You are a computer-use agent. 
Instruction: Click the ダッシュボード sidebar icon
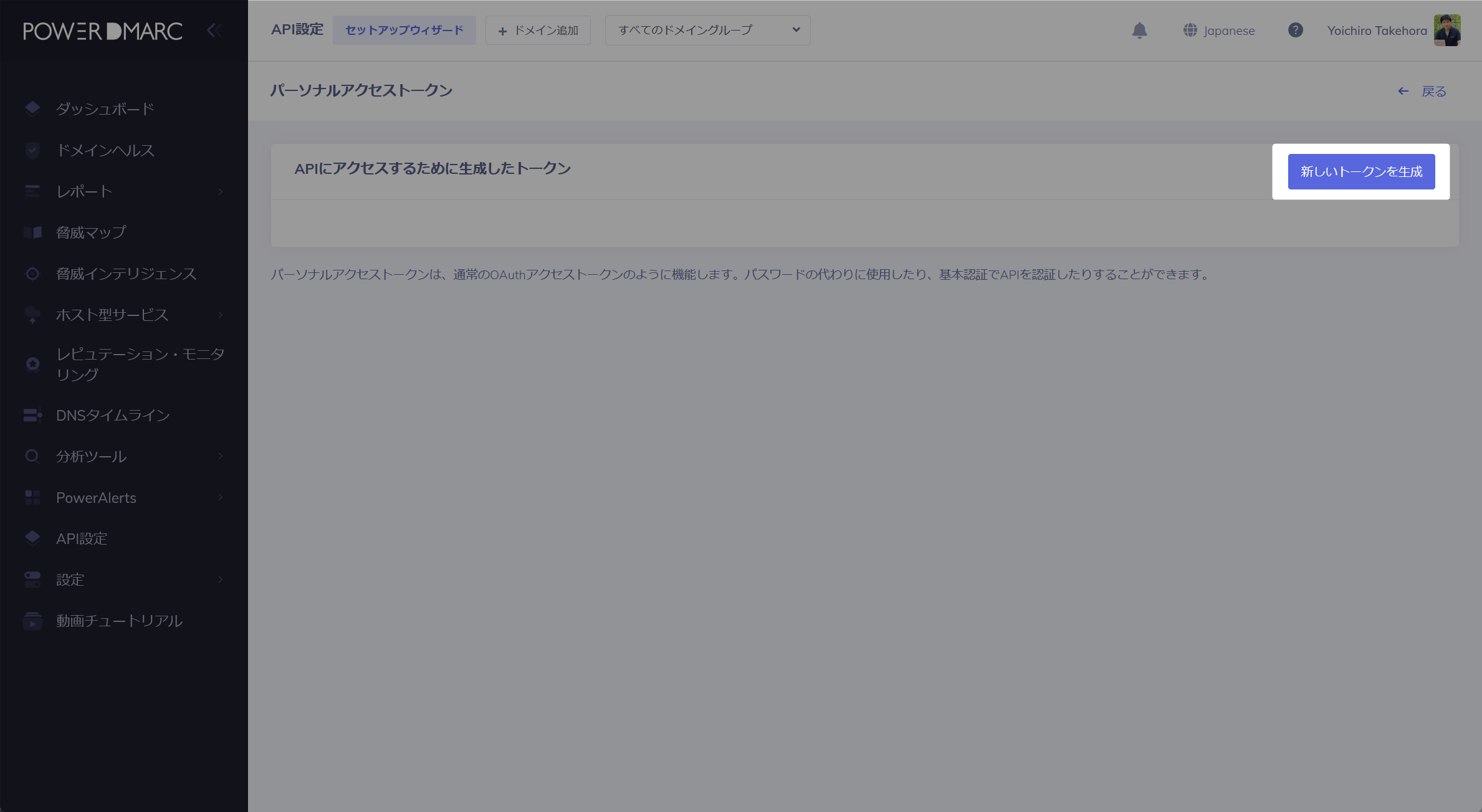[x=32, y=108]
